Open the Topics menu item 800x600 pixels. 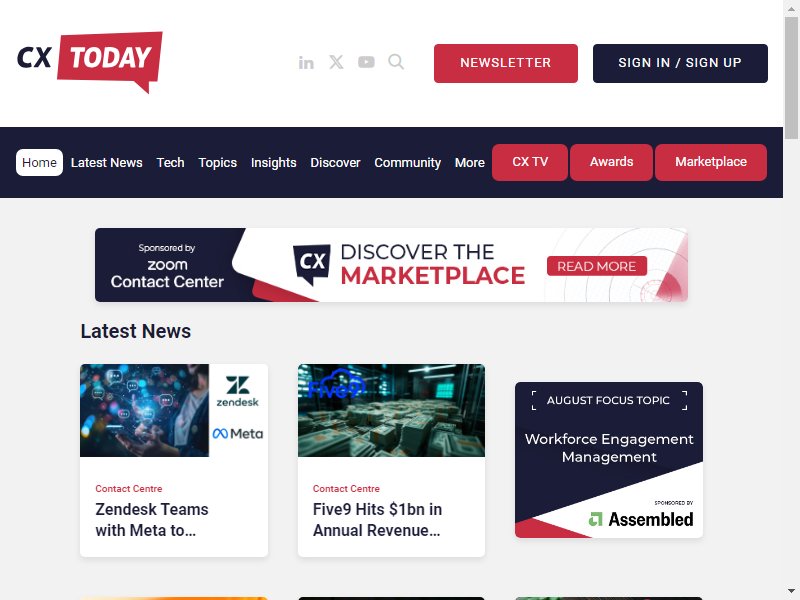[x=217, y=162]
